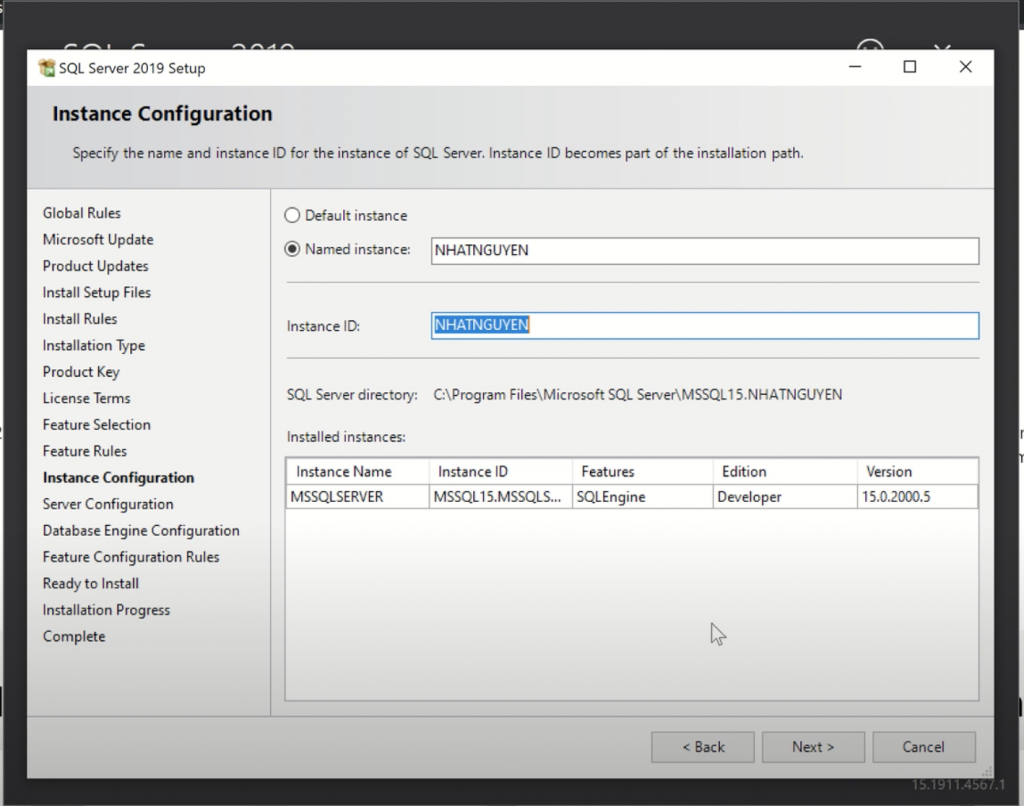The height and width of the screenshot is (806, 1024).
Task: Click the SQL Server directory path text
Action: click(x=637, y=395)
